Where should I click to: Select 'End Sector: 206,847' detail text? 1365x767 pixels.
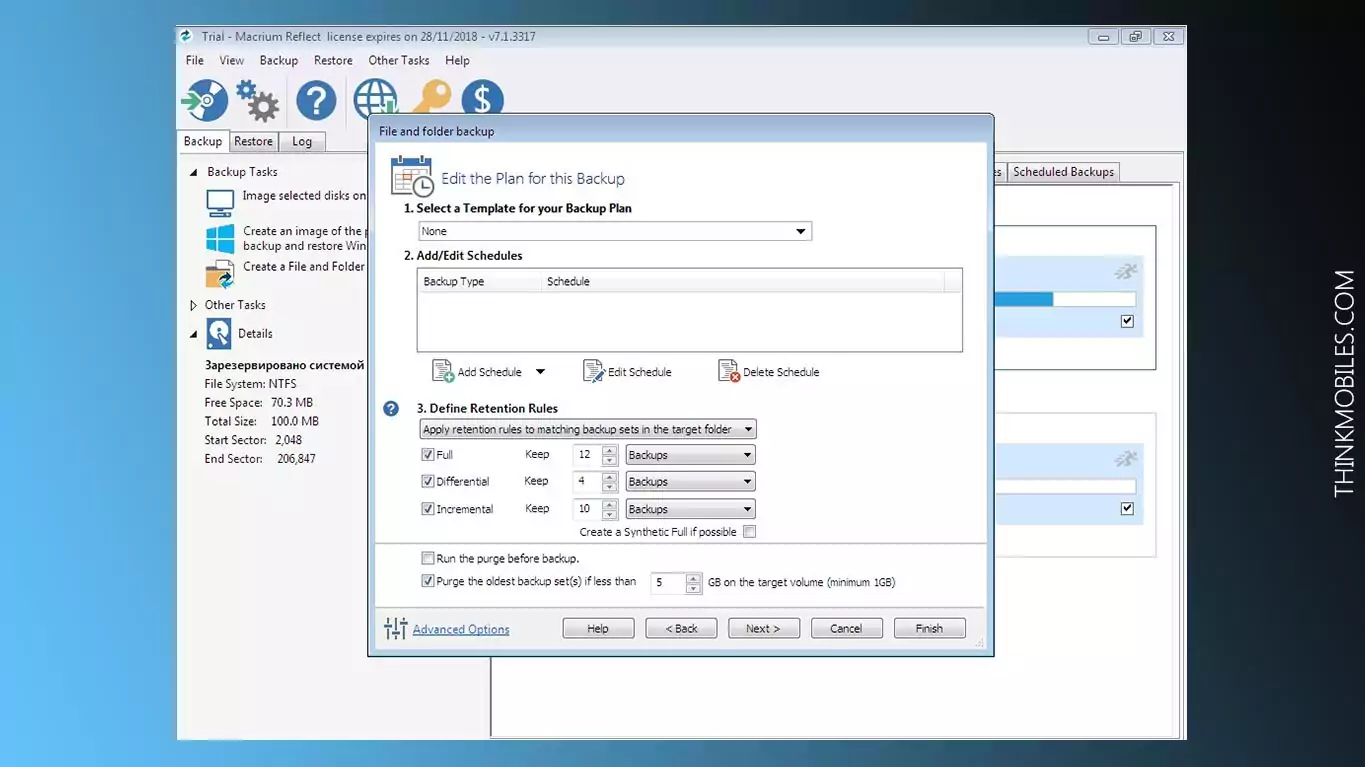[260, 459]
